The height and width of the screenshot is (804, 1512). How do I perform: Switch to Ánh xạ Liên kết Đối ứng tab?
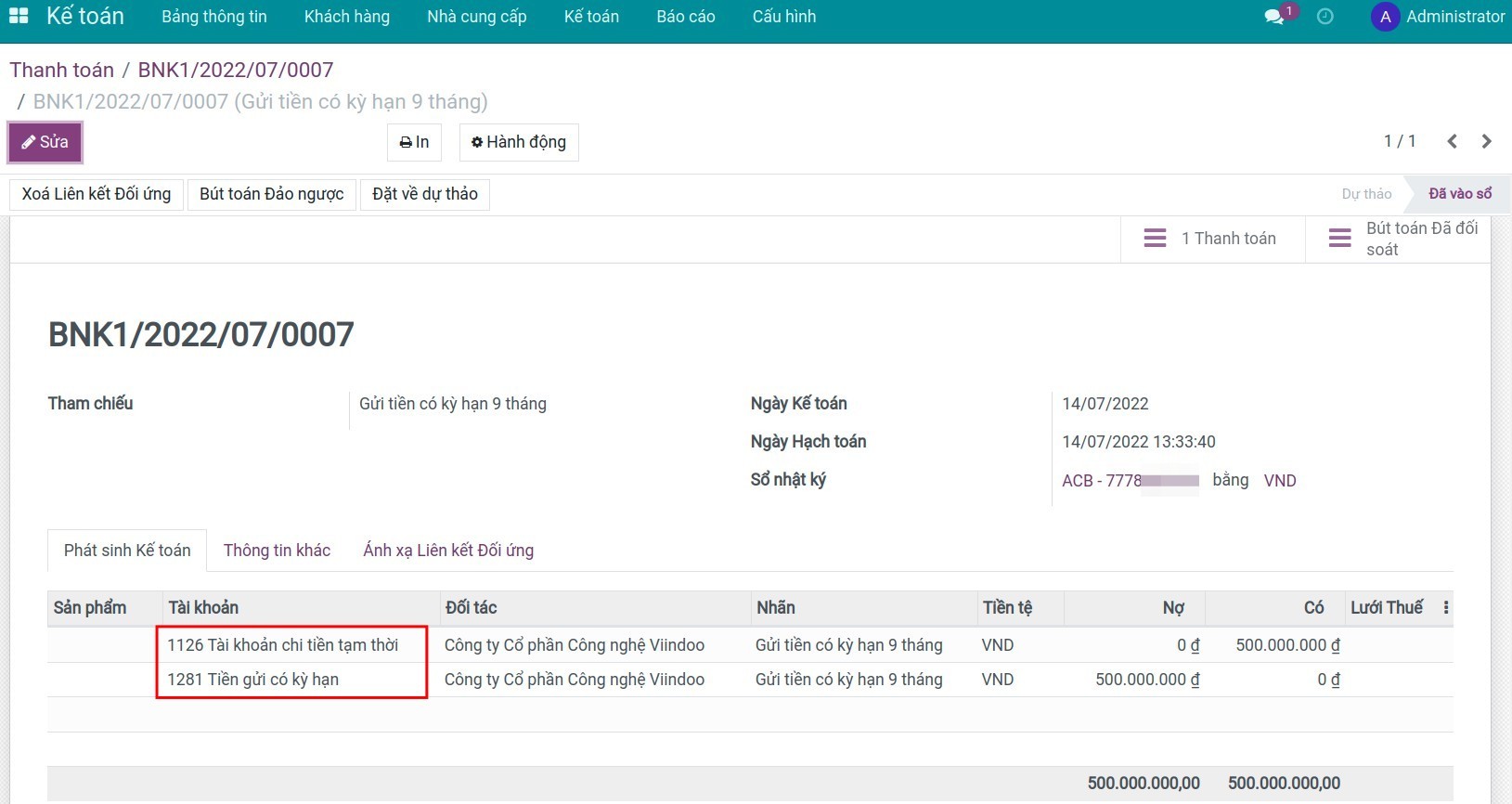click(448, 551)
